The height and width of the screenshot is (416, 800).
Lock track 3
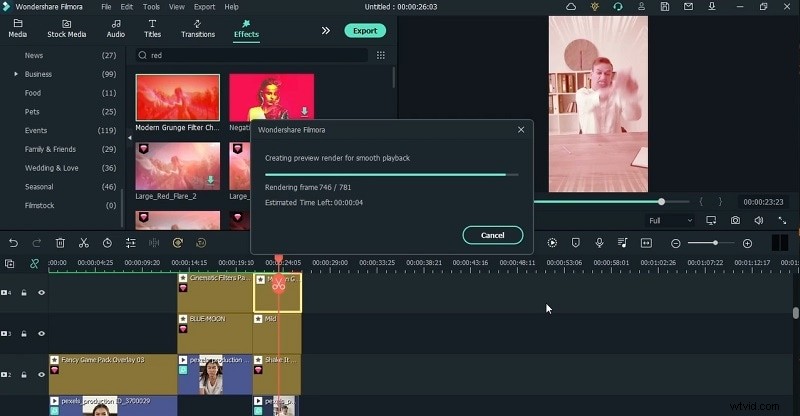click(23, 333)
